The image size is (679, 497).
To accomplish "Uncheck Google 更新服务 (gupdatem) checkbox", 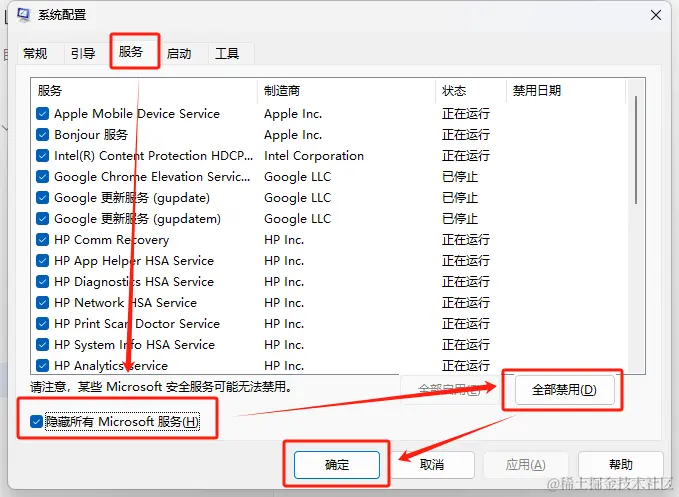I will click(42, 219).
